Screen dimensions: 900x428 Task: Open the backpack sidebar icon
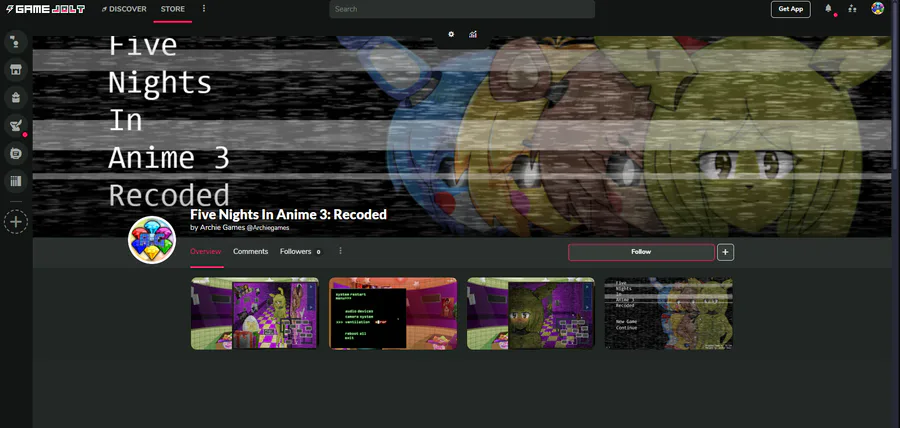(16, 98)
